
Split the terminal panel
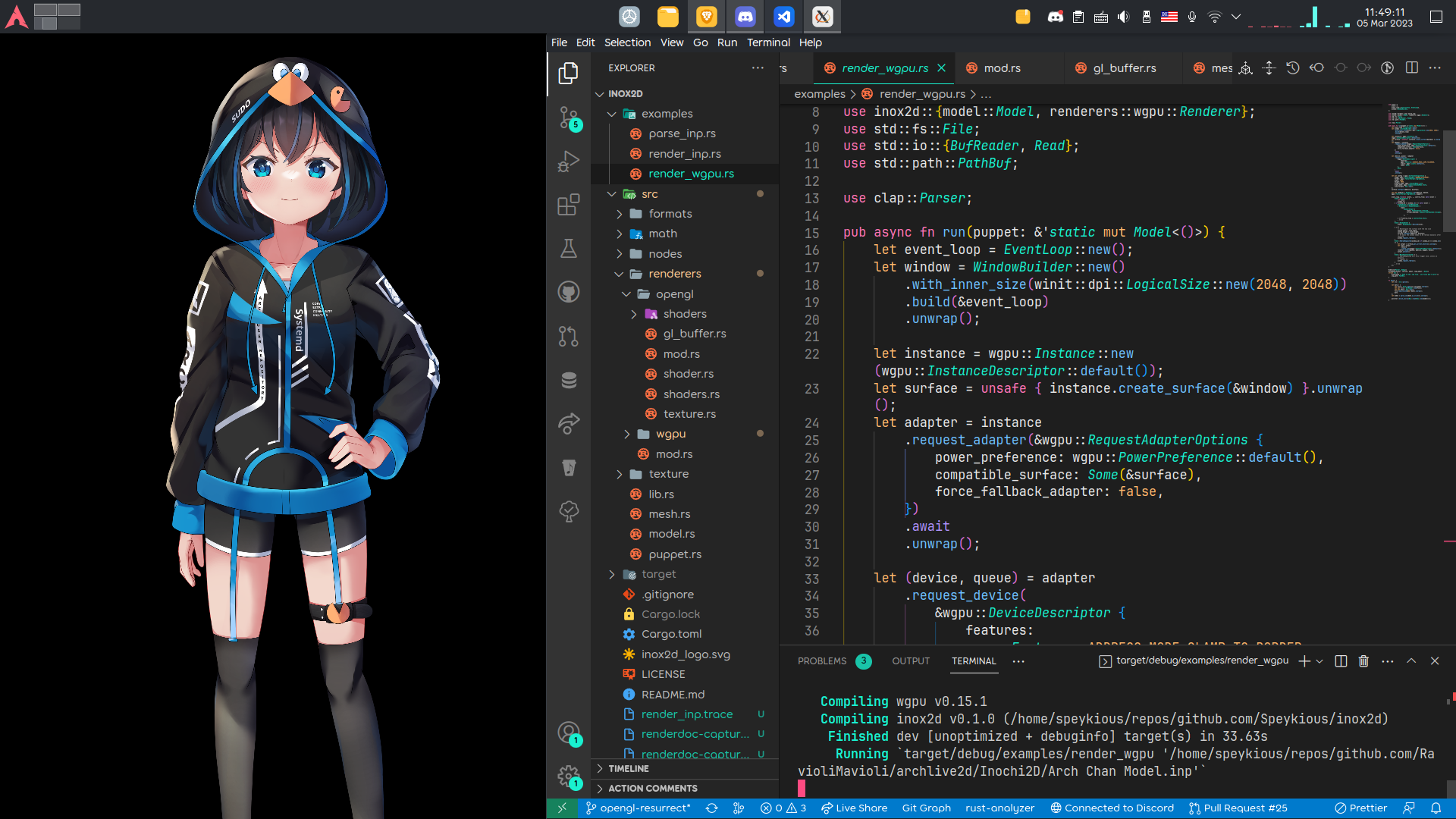coord(1339,661)
